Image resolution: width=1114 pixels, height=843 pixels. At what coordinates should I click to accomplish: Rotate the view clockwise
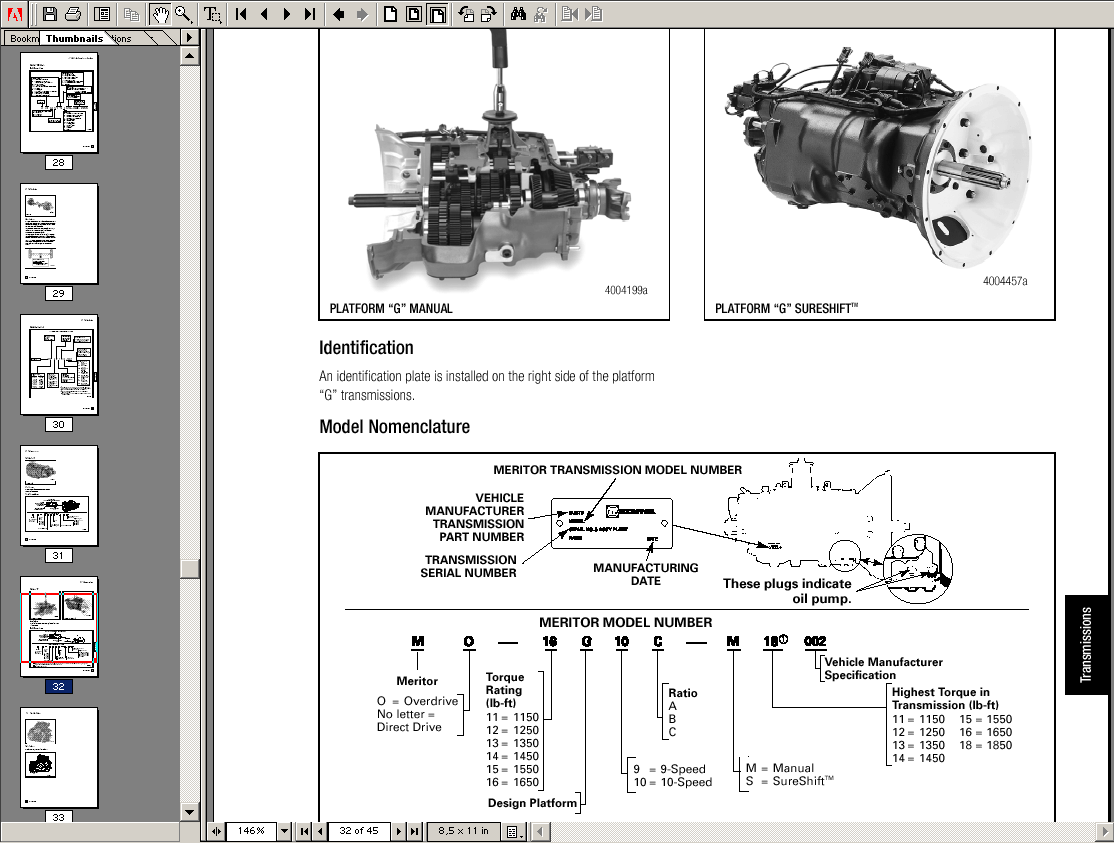point(489,14)
